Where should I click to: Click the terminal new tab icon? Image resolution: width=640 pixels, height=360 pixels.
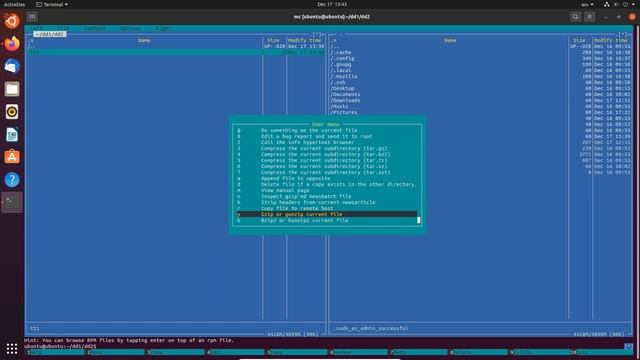click(x=32, y=17)
